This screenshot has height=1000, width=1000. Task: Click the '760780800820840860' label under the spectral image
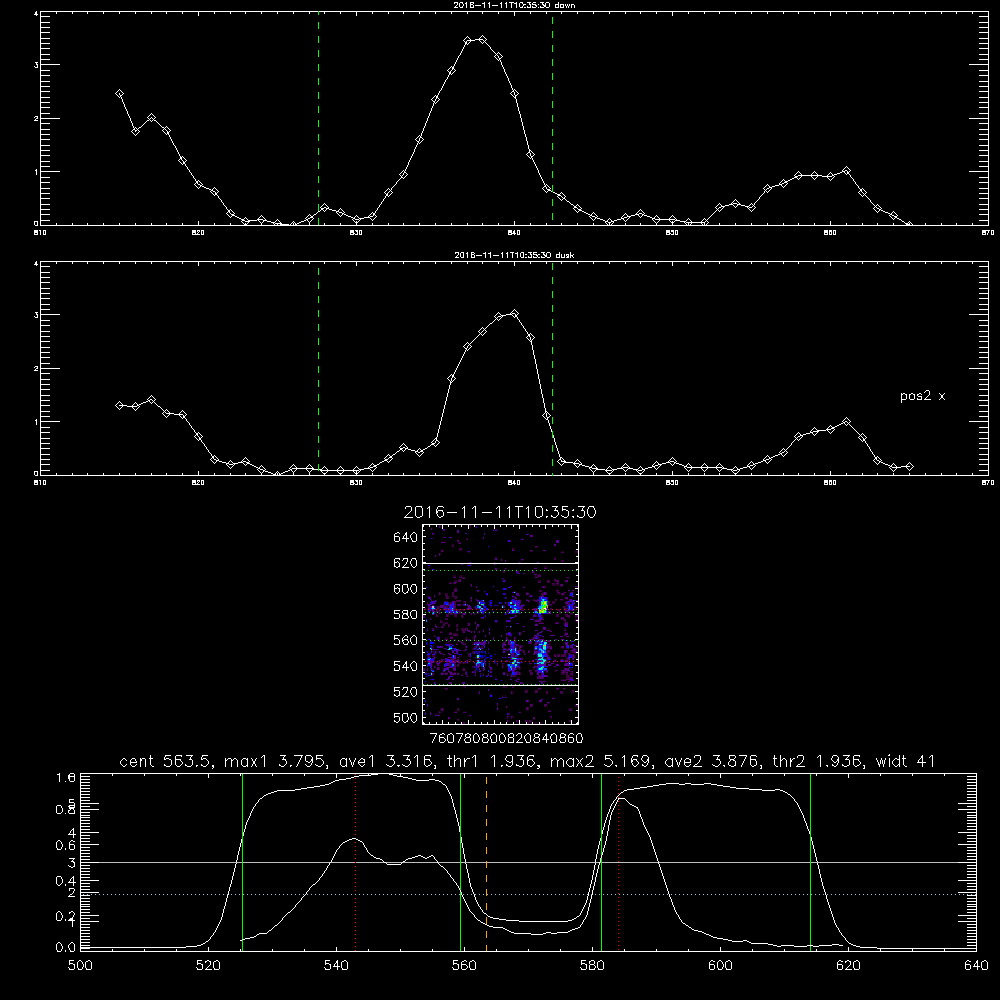click(x=507, y=739)
